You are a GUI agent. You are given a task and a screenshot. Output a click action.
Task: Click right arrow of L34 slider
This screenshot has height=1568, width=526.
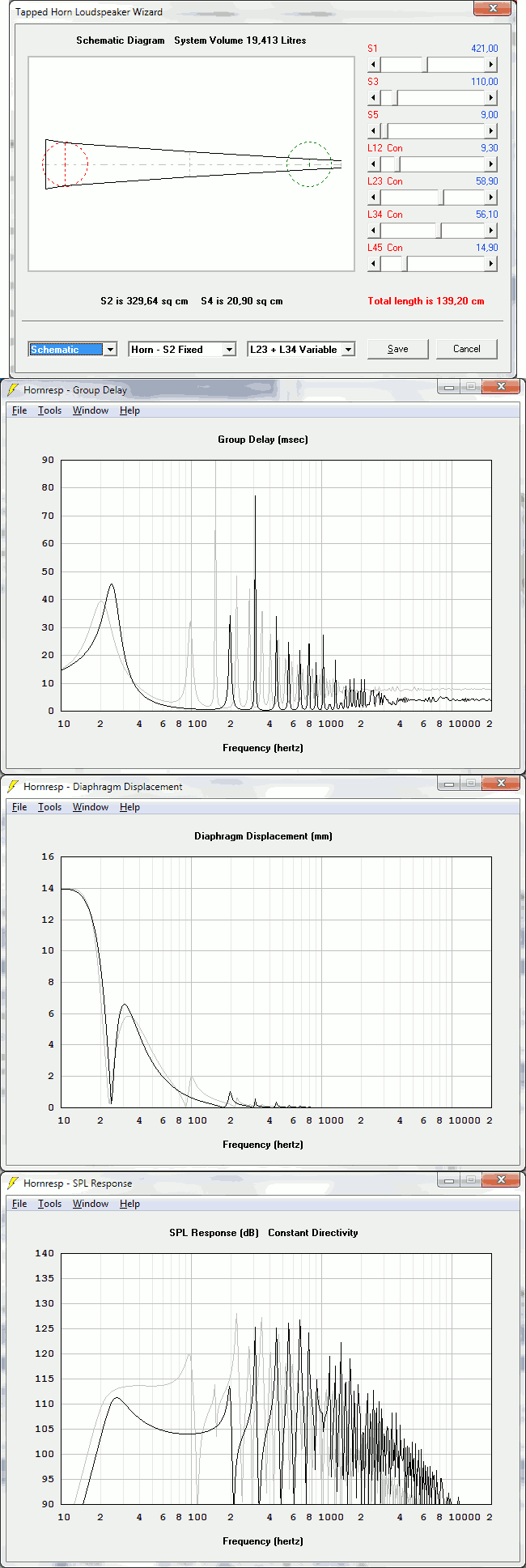pos(491,231)
